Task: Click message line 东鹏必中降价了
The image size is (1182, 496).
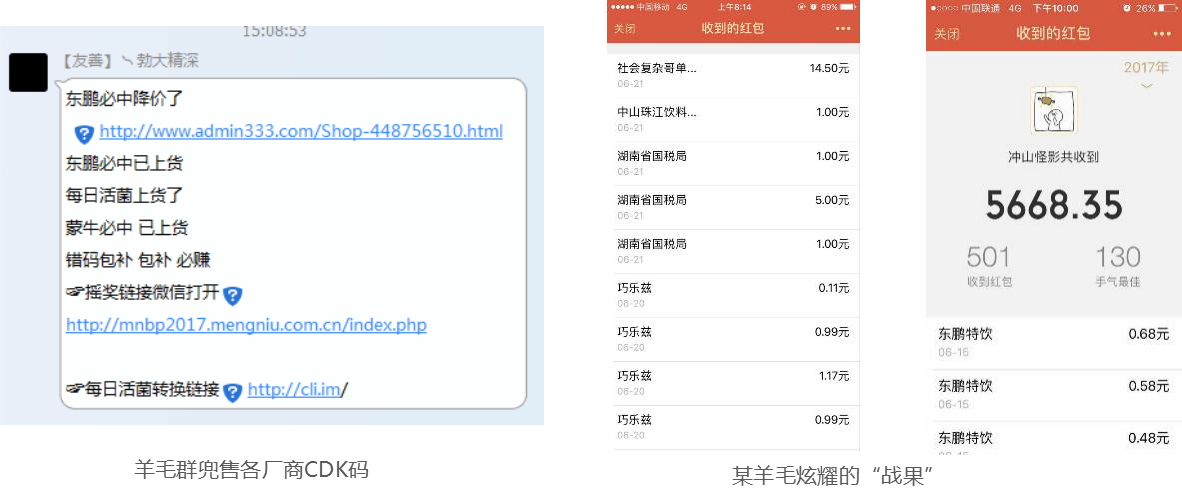Action: click(124, 99)
